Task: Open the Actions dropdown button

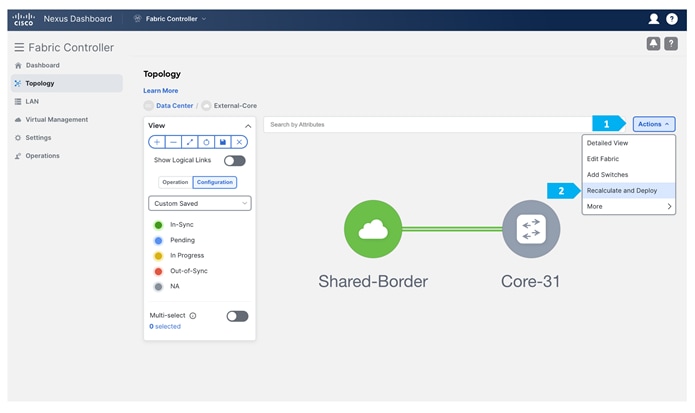Action: (x=654, y=125)
